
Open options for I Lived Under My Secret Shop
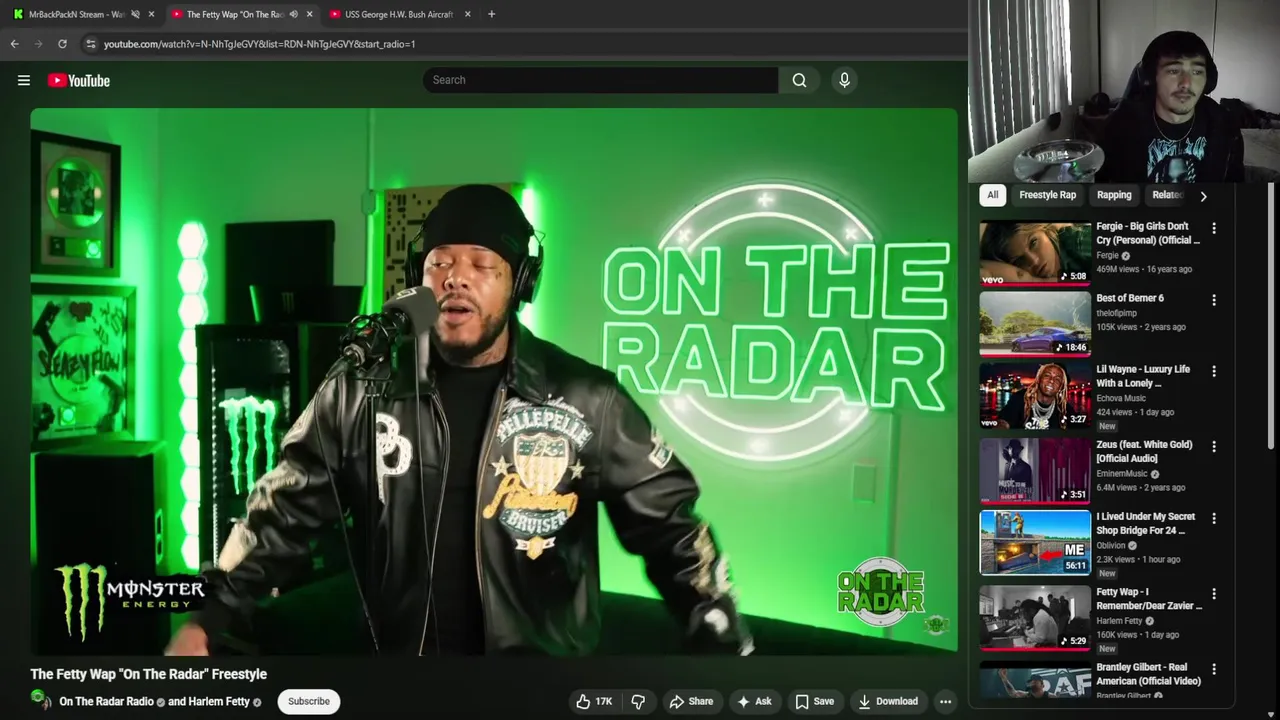tap(1214, 518)
